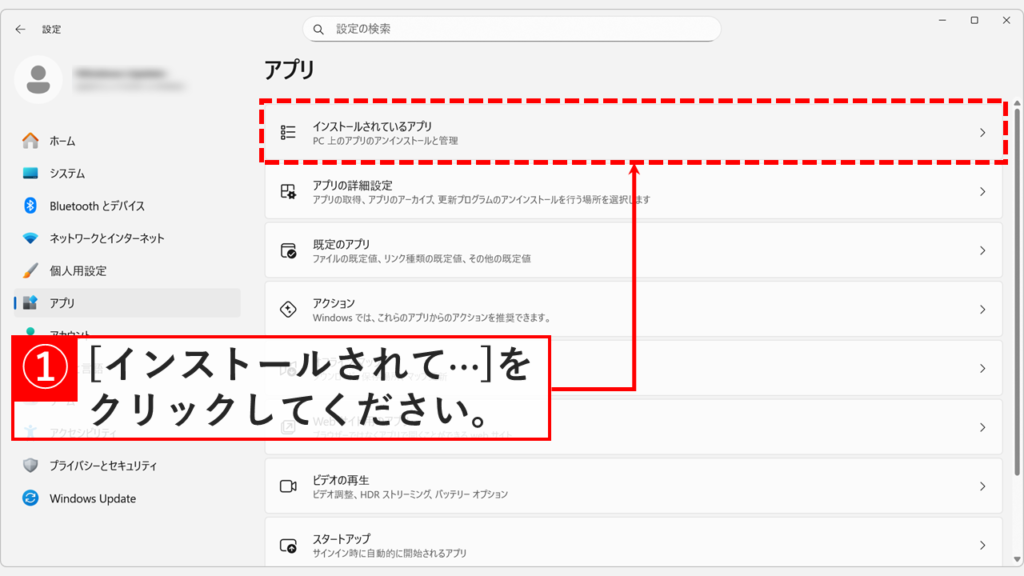The image size is (1024, 576).
Task: Expand the インストールされているアプリ row chevron
Action: [x=985, y=132]
